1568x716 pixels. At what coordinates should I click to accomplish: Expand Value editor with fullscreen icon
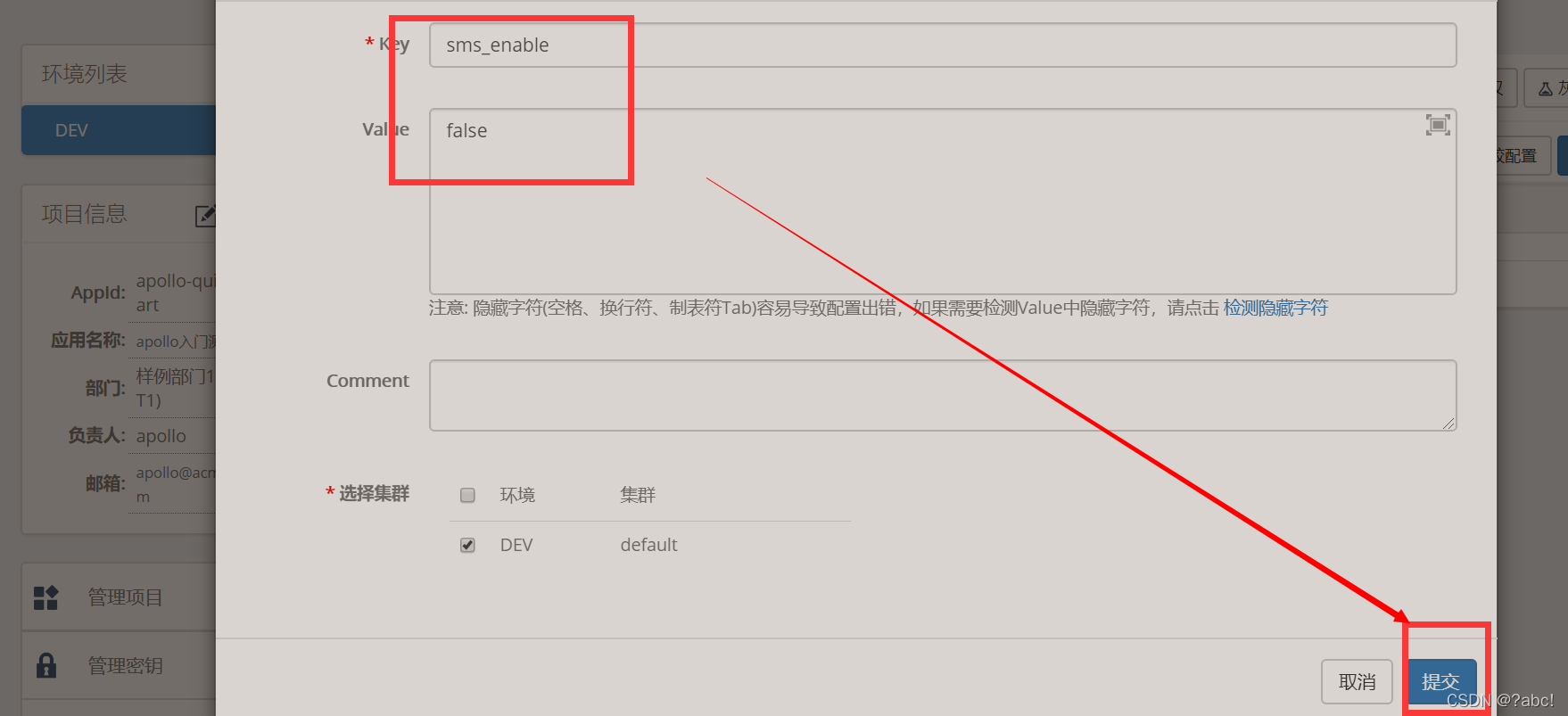click(x=1438, y=125)
